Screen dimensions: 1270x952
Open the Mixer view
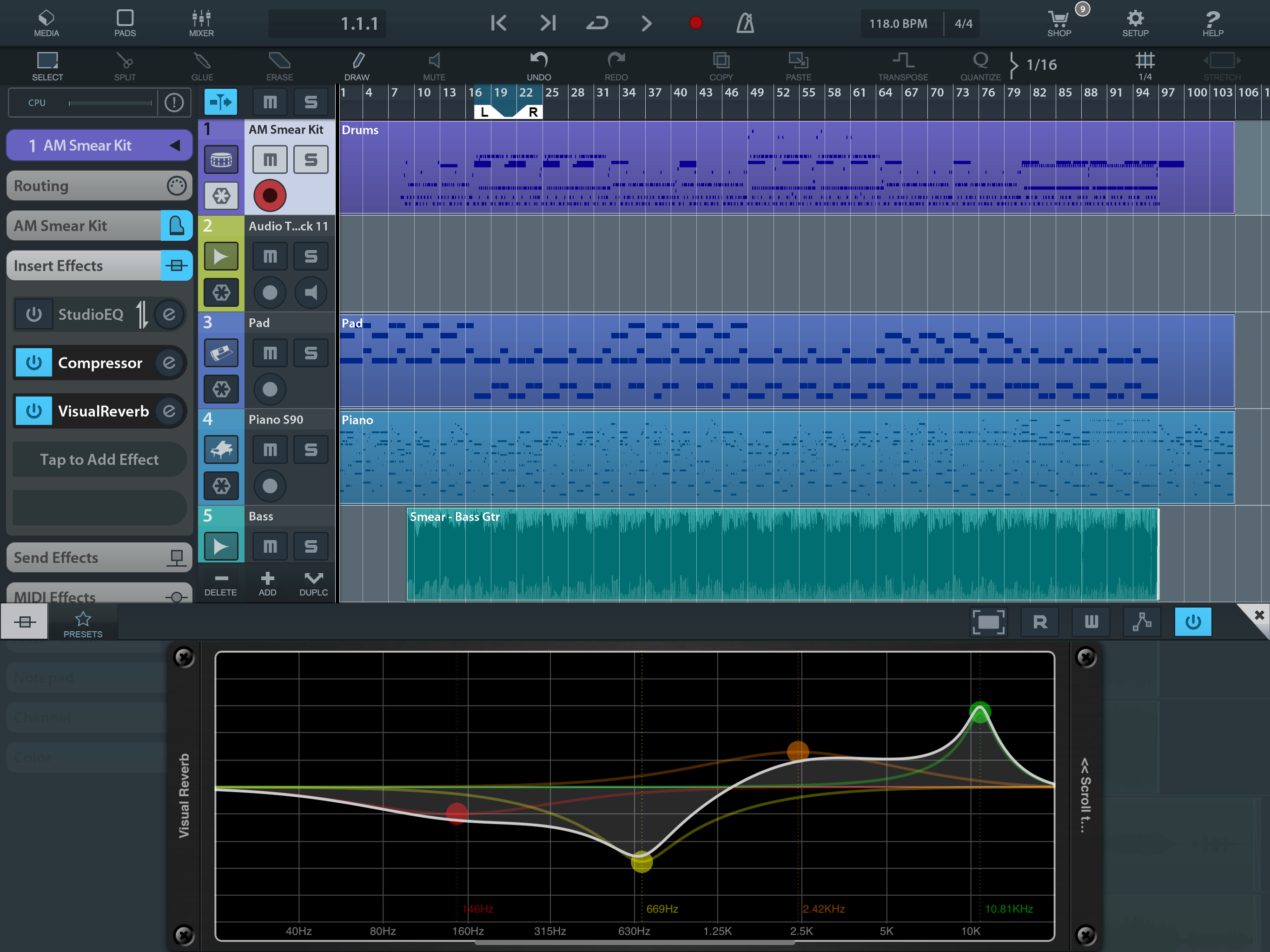tap(201, 23)
